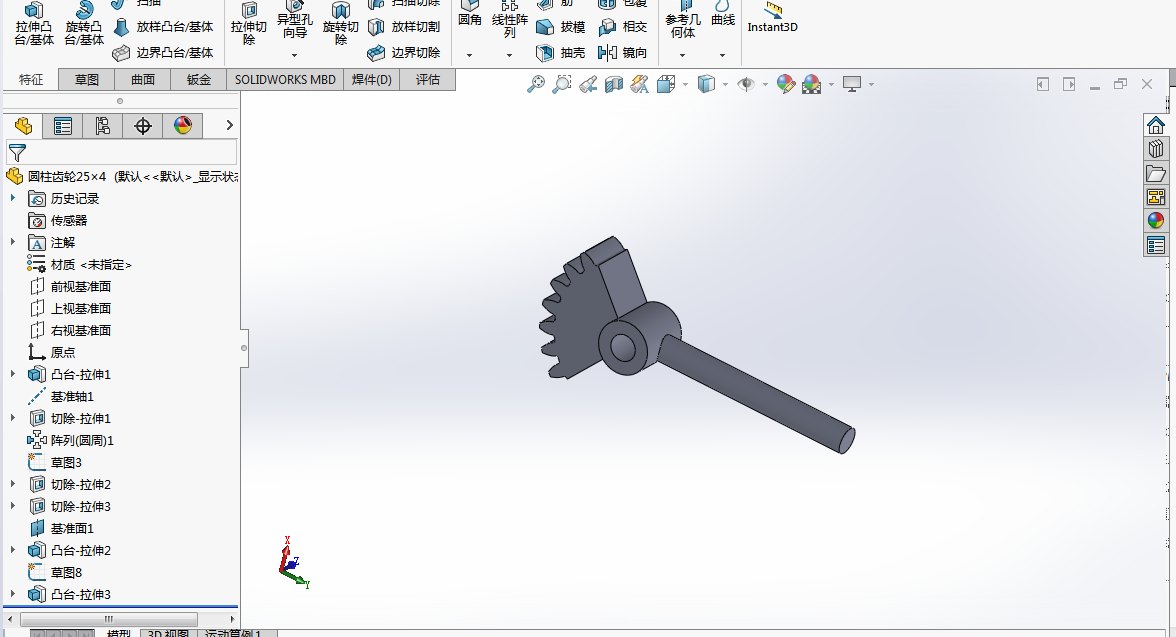Switch to the FeatureManager design tree tab
The height and width of the screenshot is (637, 1176).
click(x=23, y=126)
